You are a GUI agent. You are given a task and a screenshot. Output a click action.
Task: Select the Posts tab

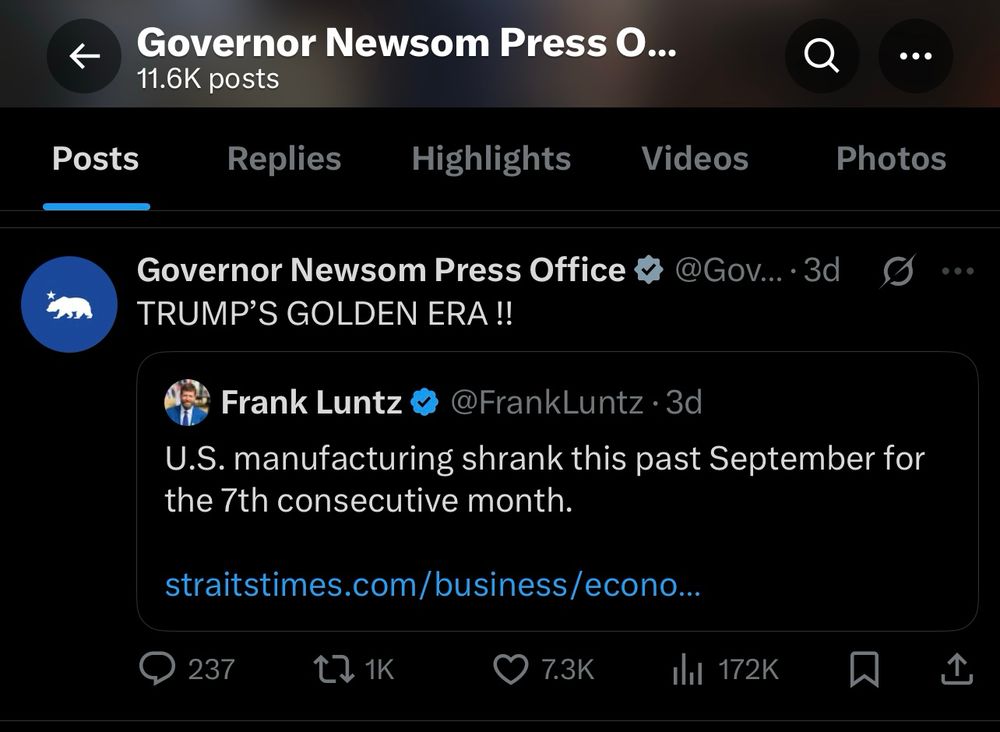coord(96,159)
